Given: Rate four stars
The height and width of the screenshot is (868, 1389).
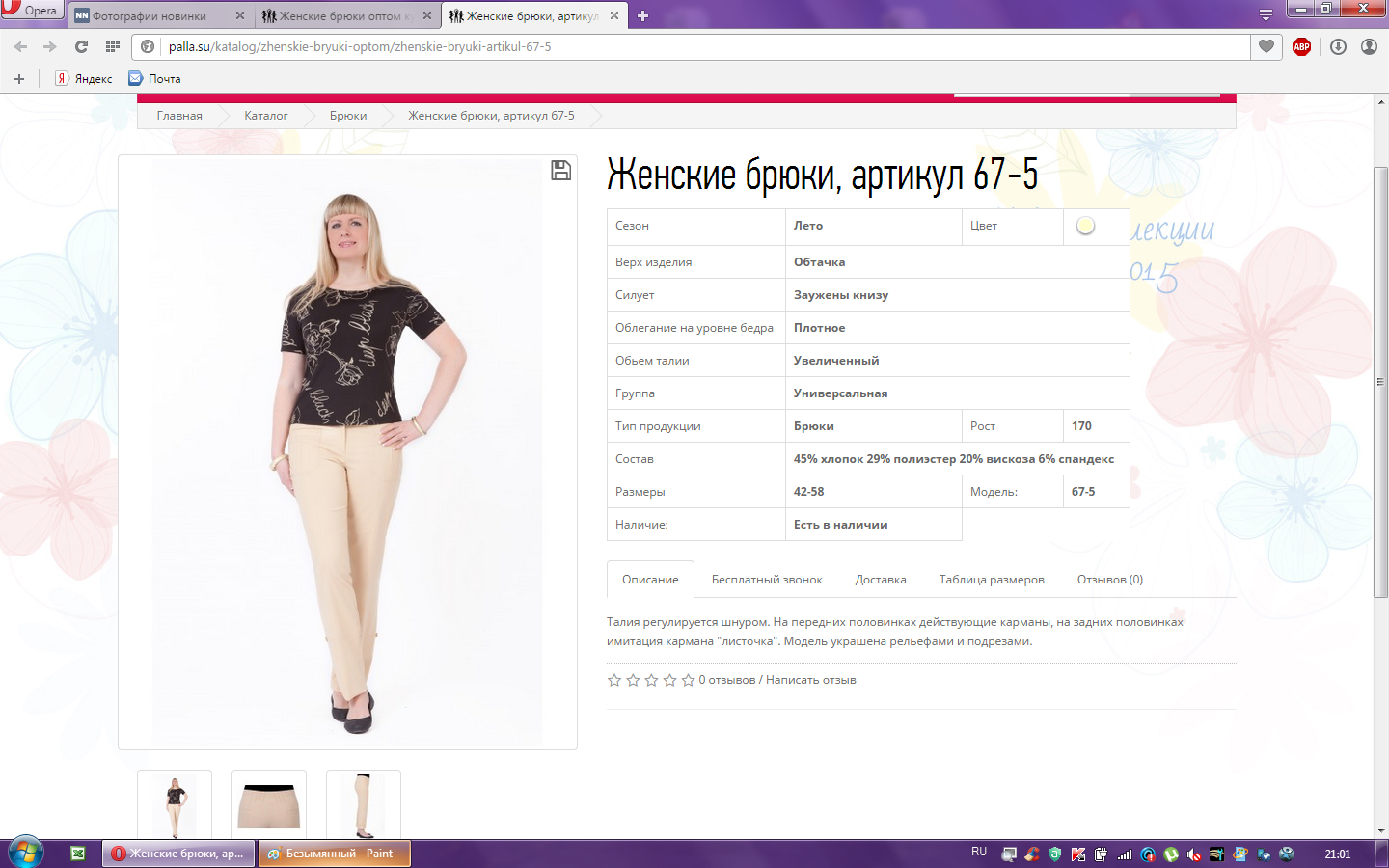Looking at the screenshot, I should pyautogui.click(x=669, y=680).
